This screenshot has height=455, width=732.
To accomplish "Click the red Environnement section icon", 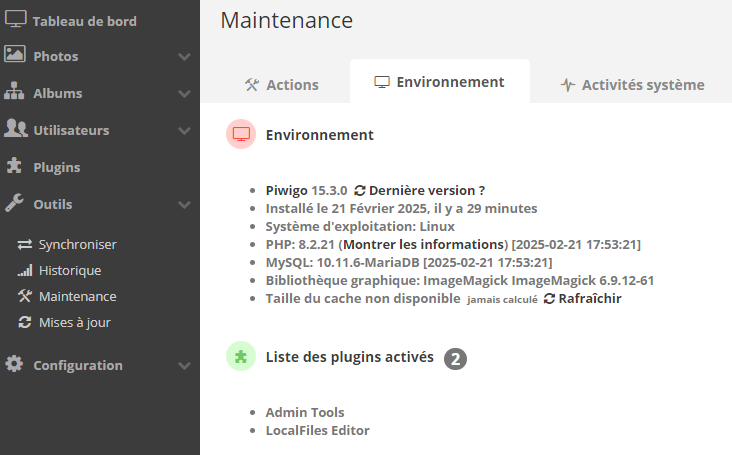I will click(240, 134).
